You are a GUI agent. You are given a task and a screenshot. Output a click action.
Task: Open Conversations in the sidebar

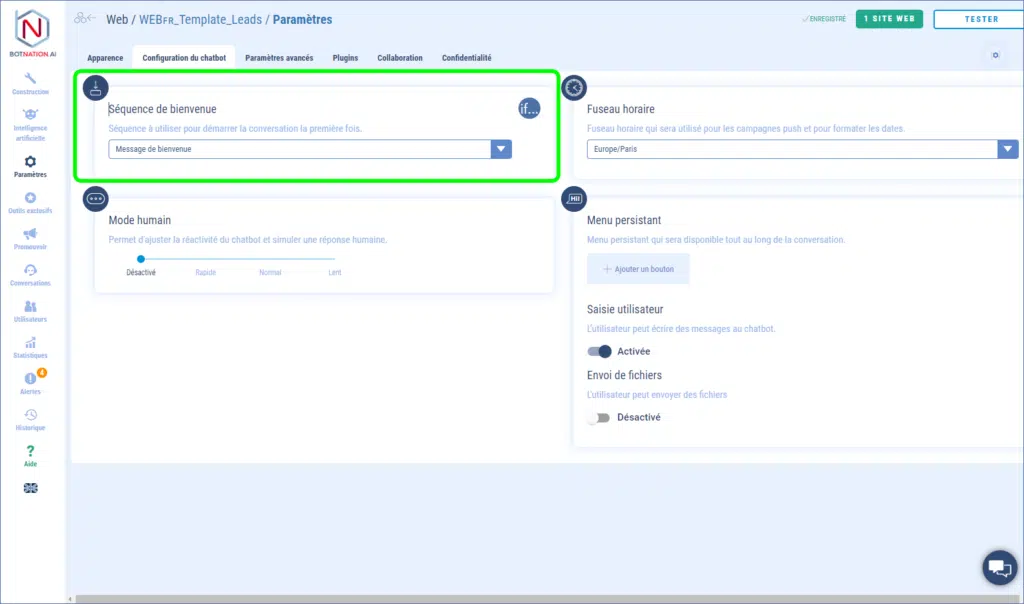click(30, 274)
